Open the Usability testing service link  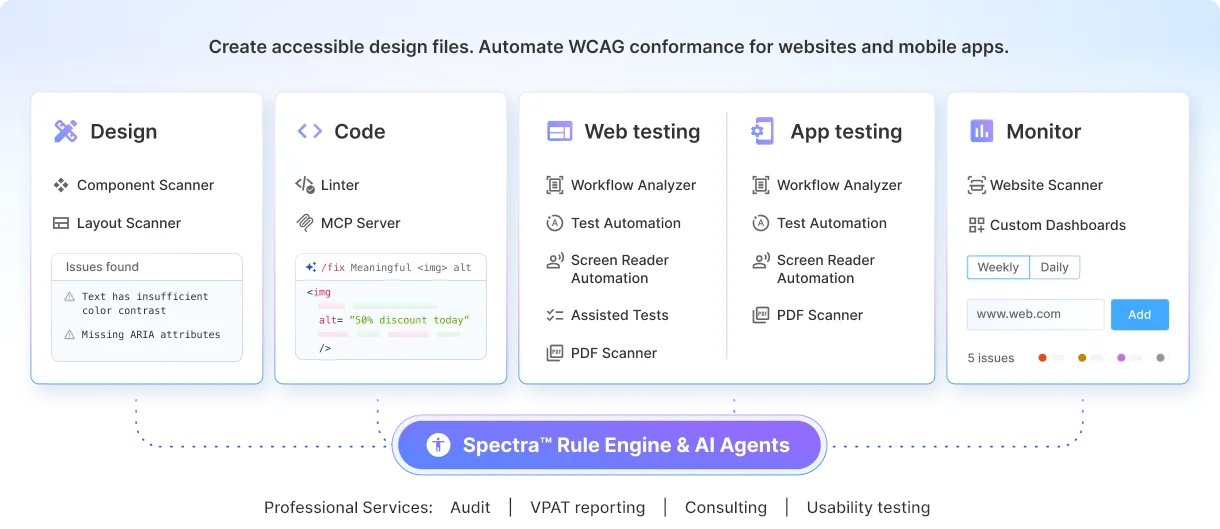tap(868, 508)
